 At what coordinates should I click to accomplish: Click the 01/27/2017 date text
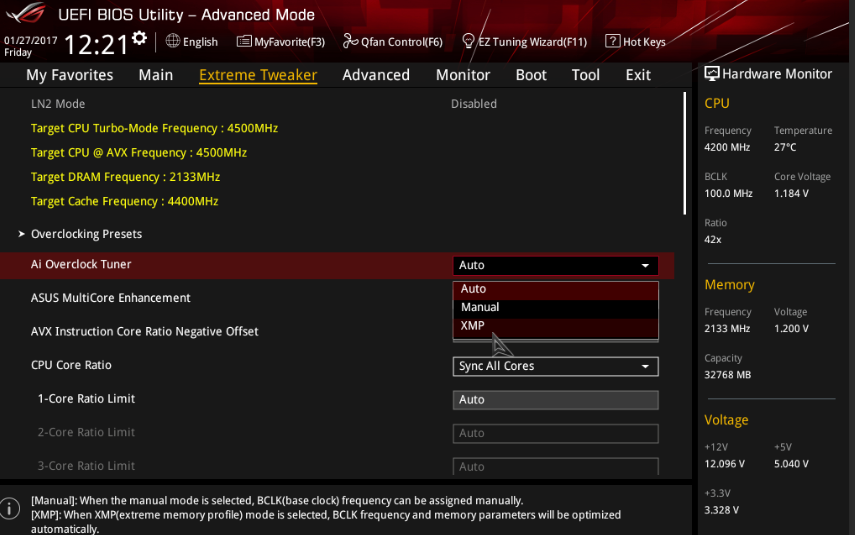click(31, 40)
